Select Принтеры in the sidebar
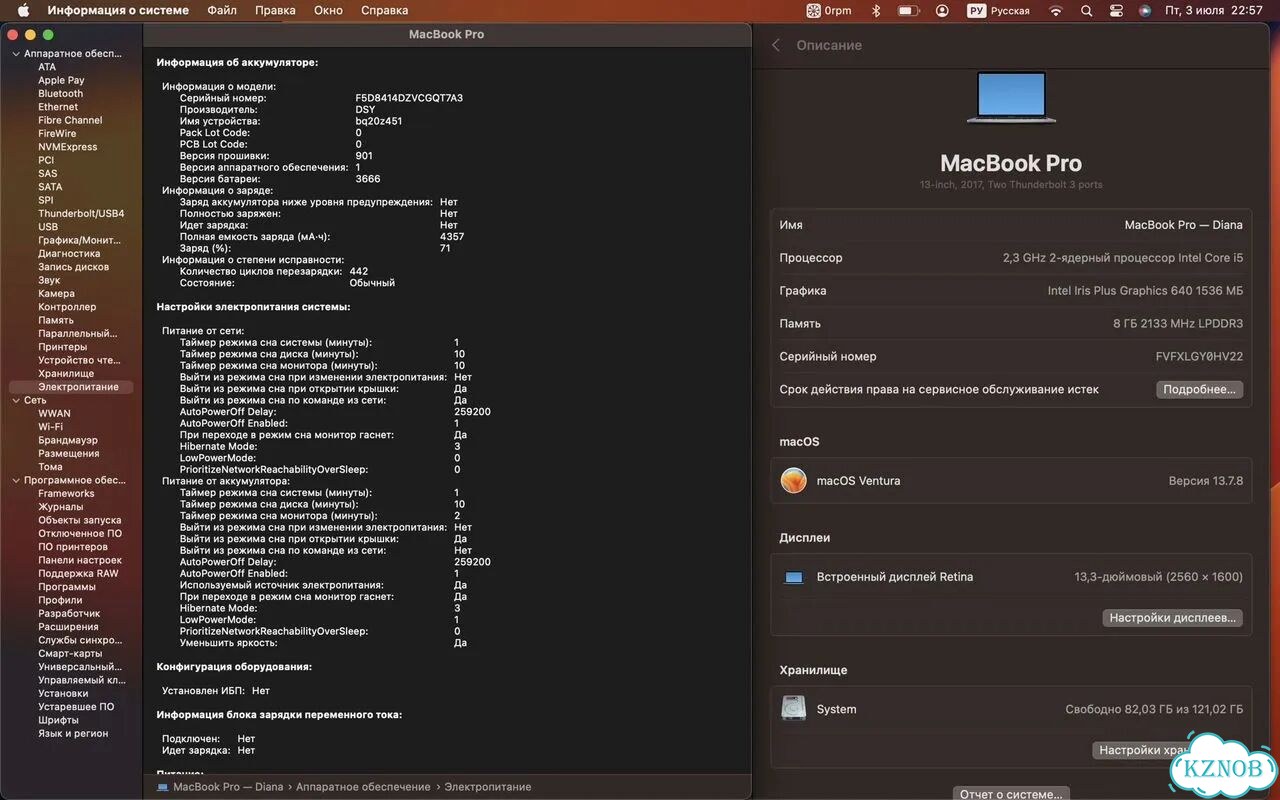Screen dimensions: 1280x800 point(62,347)
